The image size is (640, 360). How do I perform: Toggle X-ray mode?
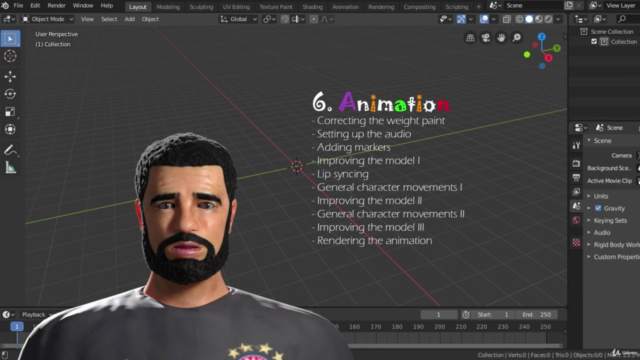[507, 19]
